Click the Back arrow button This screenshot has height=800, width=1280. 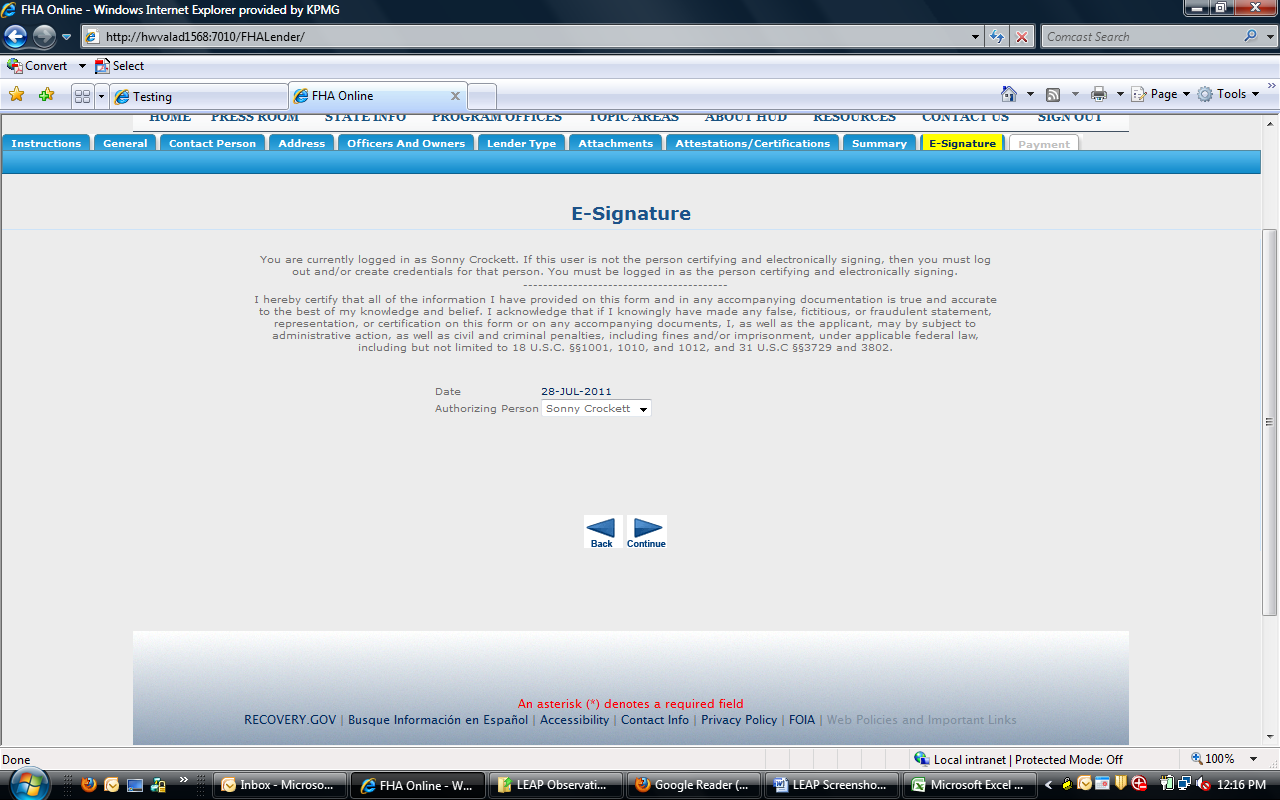[x=602, y=531]
